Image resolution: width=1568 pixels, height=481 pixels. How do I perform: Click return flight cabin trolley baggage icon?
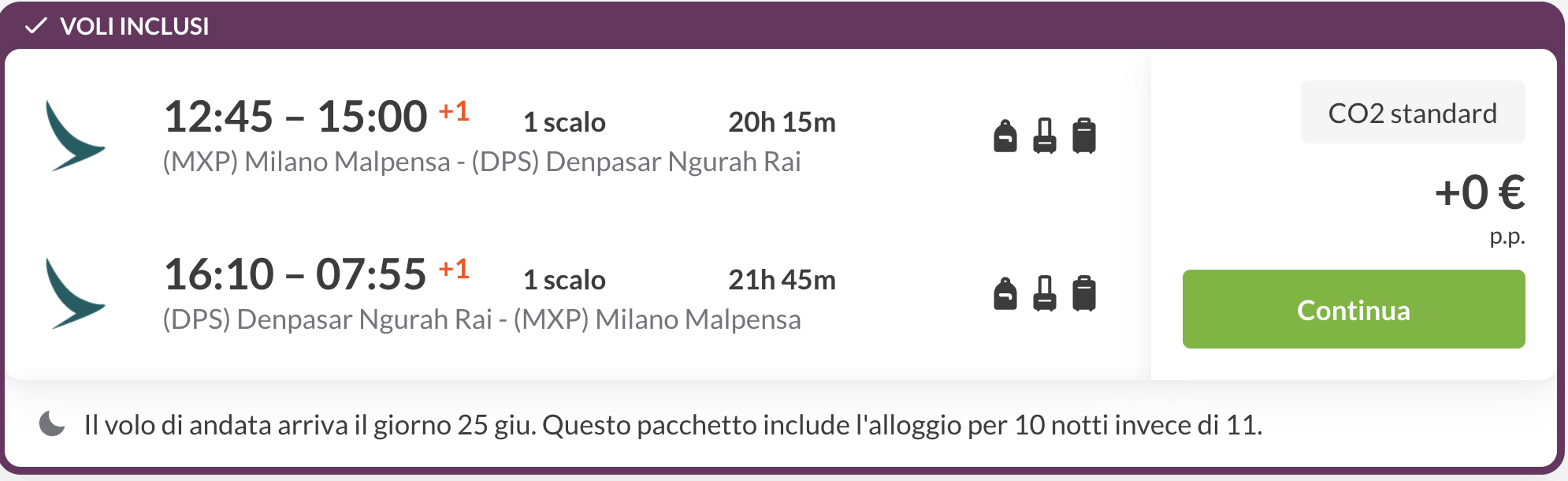[x=1045, y=293]
